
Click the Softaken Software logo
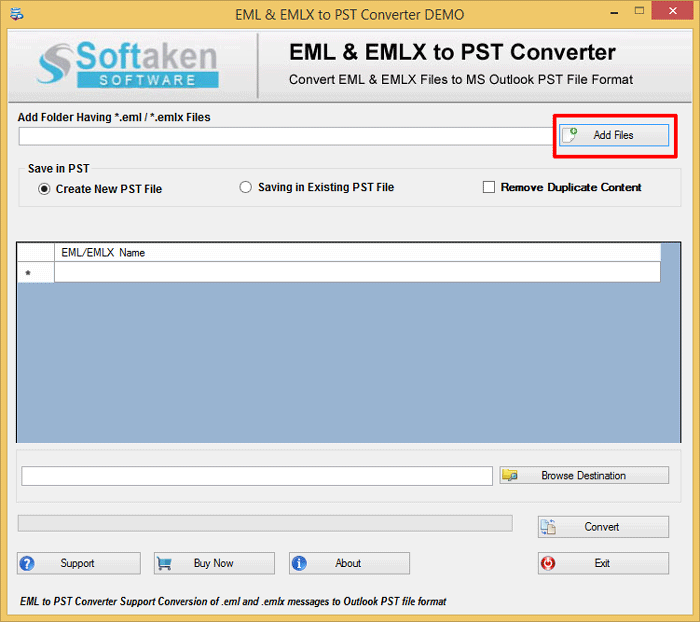pos(128,64)
